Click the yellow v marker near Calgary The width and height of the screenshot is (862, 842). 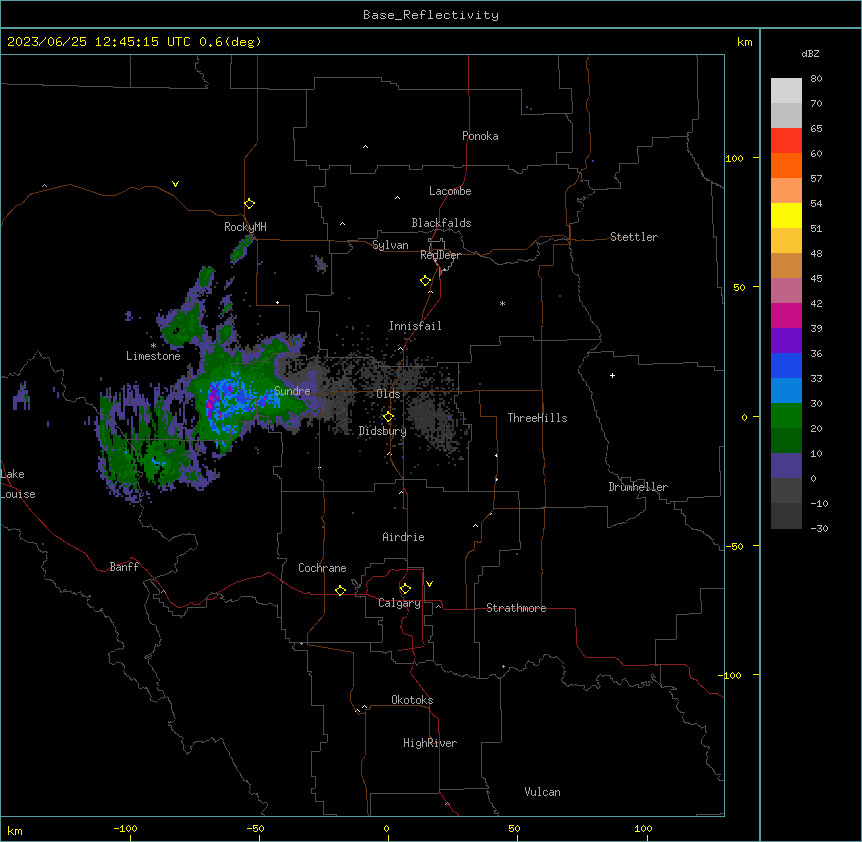pos(429,584)
